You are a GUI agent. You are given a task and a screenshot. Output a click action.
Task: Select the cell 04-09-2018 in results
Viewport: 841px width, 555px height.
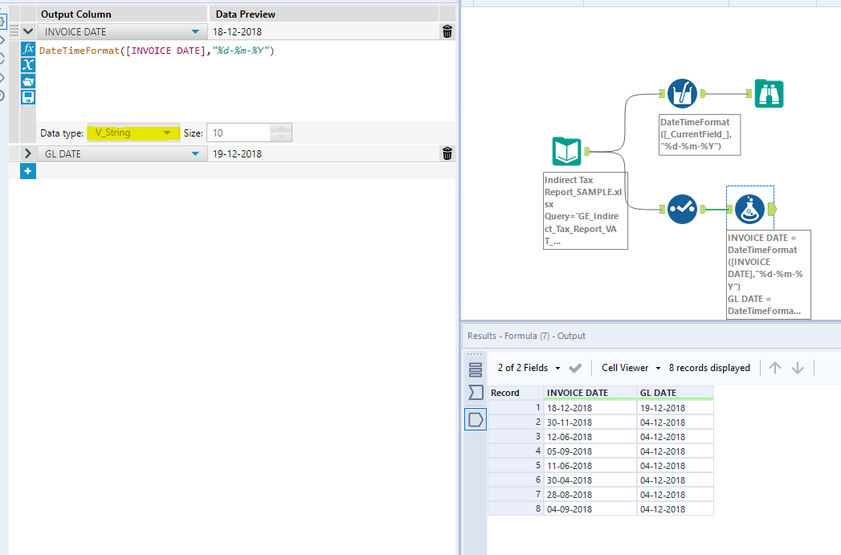coord(590,509)
